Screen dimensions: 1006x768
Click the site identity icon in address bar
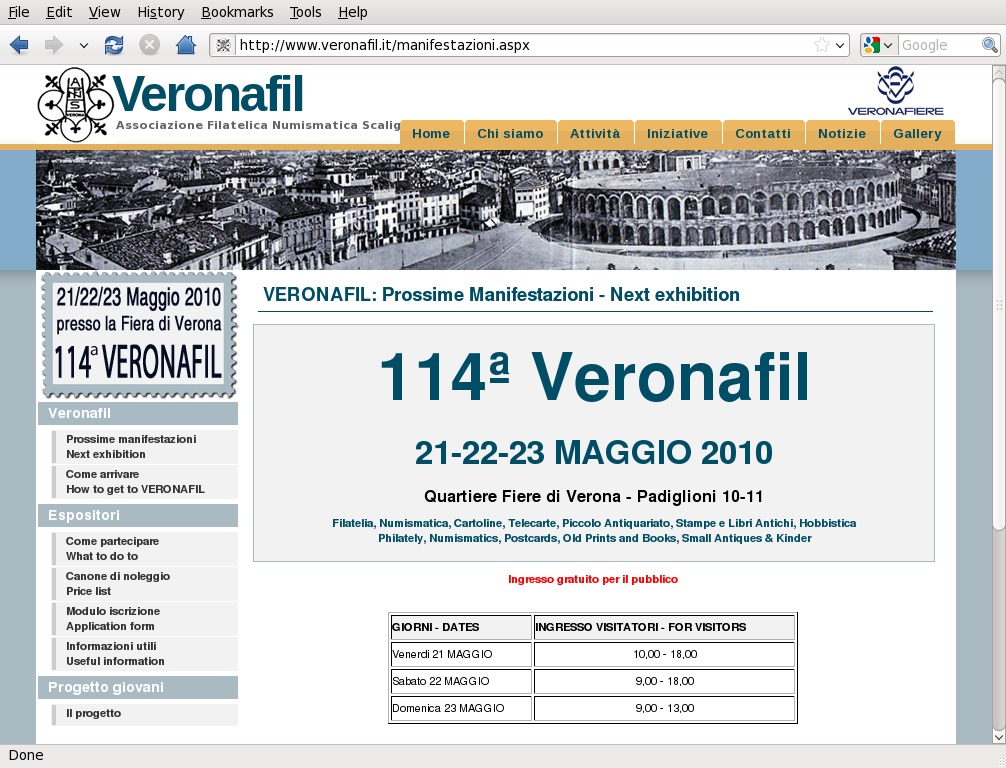(223, 45)
